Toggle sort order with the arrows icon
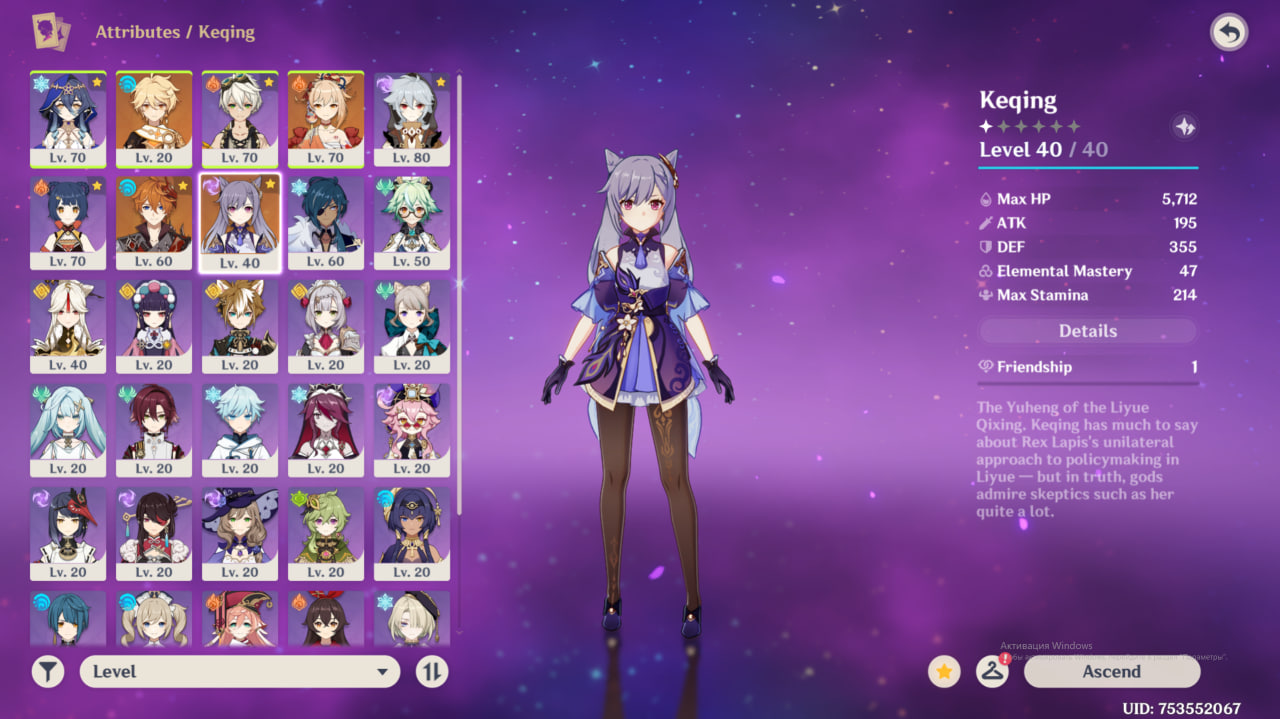Viewport: 1280px width, 719px height. (x=432, y=671)
